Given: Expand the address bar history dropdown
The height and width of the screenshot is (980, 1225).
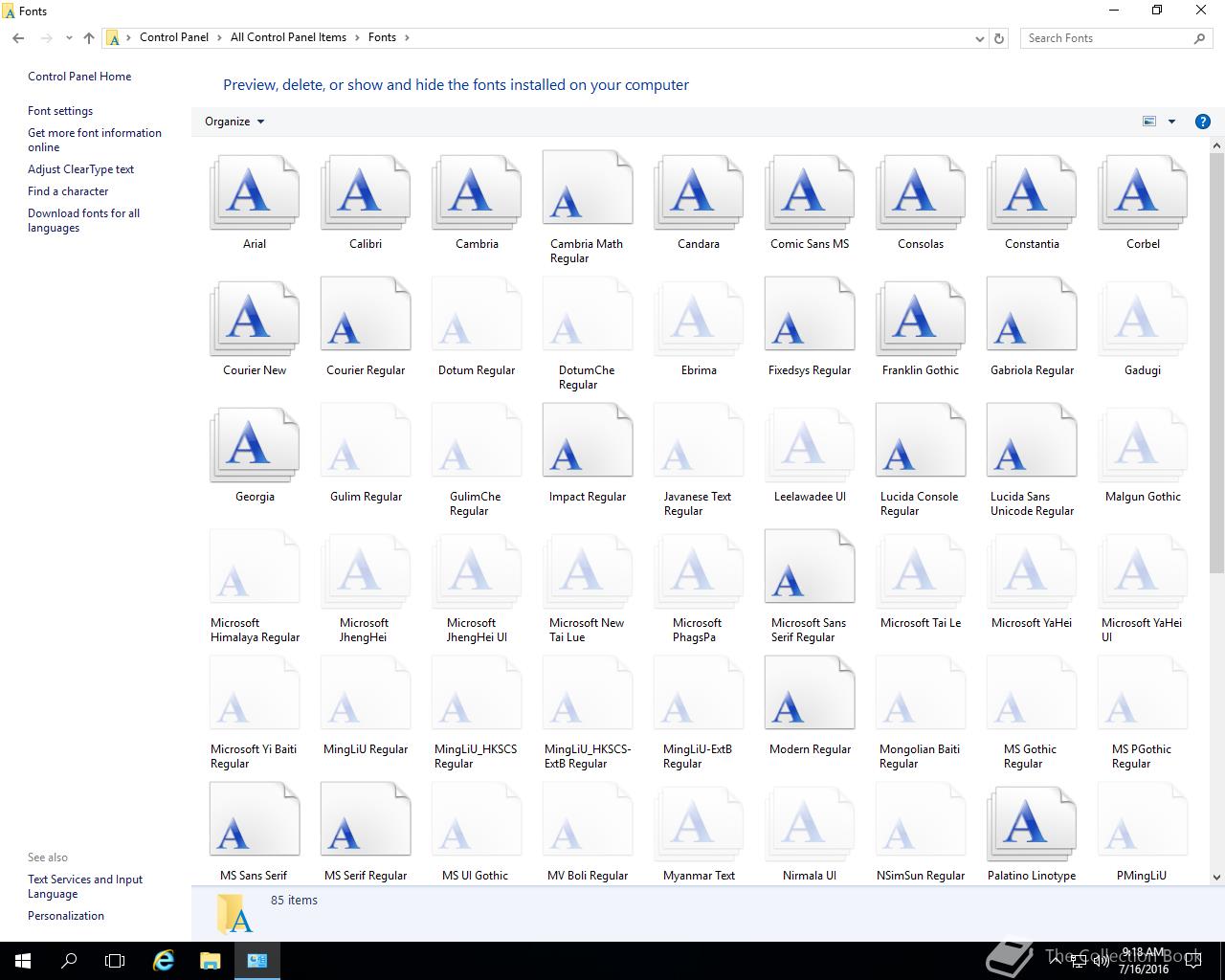Looking at the screenshot, I should pos(979,38).
